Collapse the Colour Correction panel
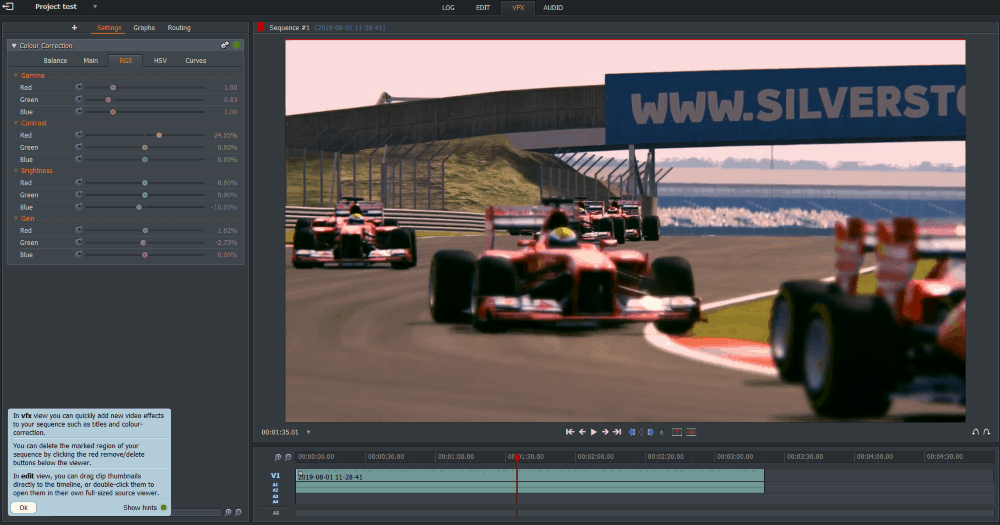Screen dimensions: 1000x525 coord(14,46)
